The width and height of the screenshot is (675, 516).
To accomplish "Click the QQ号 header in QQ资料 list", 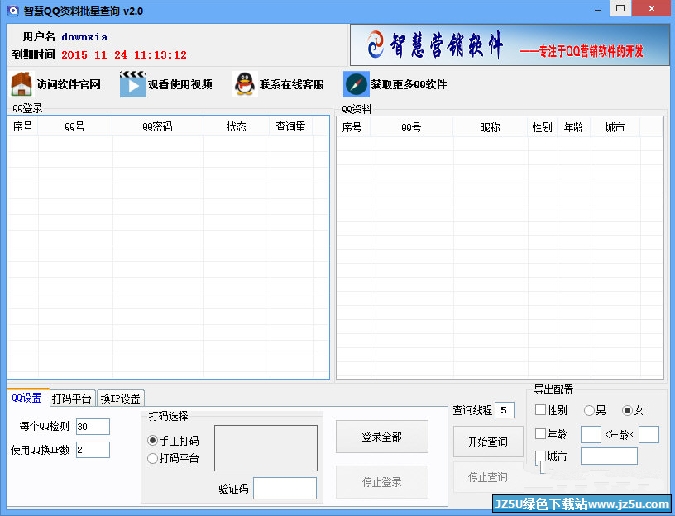I will [x=411, y=127].
